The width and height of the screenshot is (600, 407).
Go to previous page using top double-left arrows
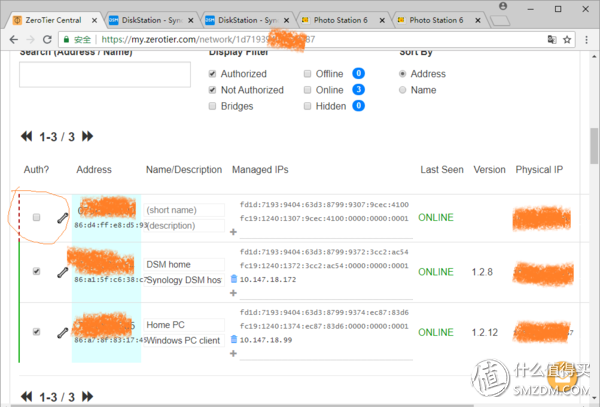pos(26,136)
